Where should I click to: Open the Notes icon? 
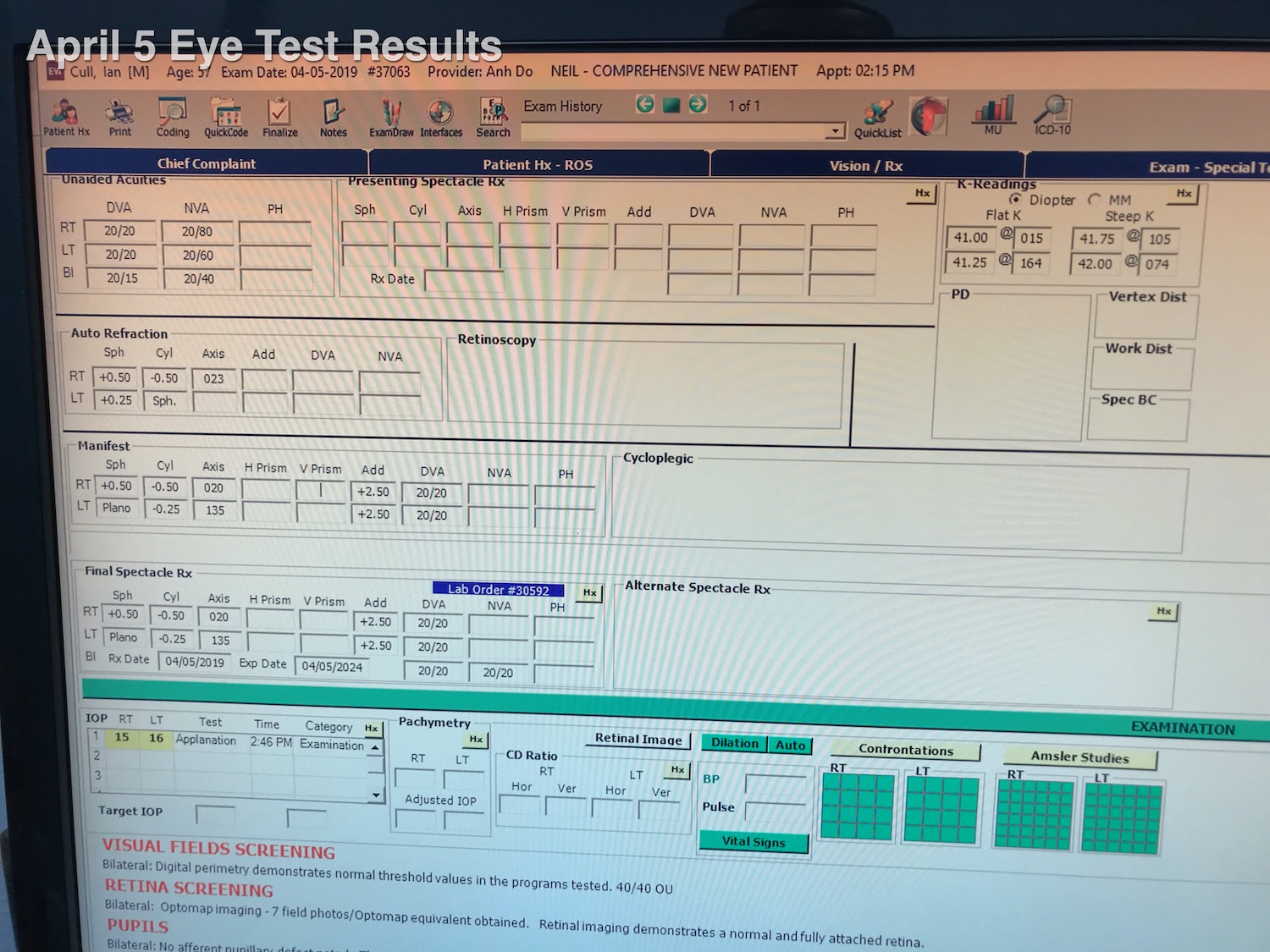(333, 117)
